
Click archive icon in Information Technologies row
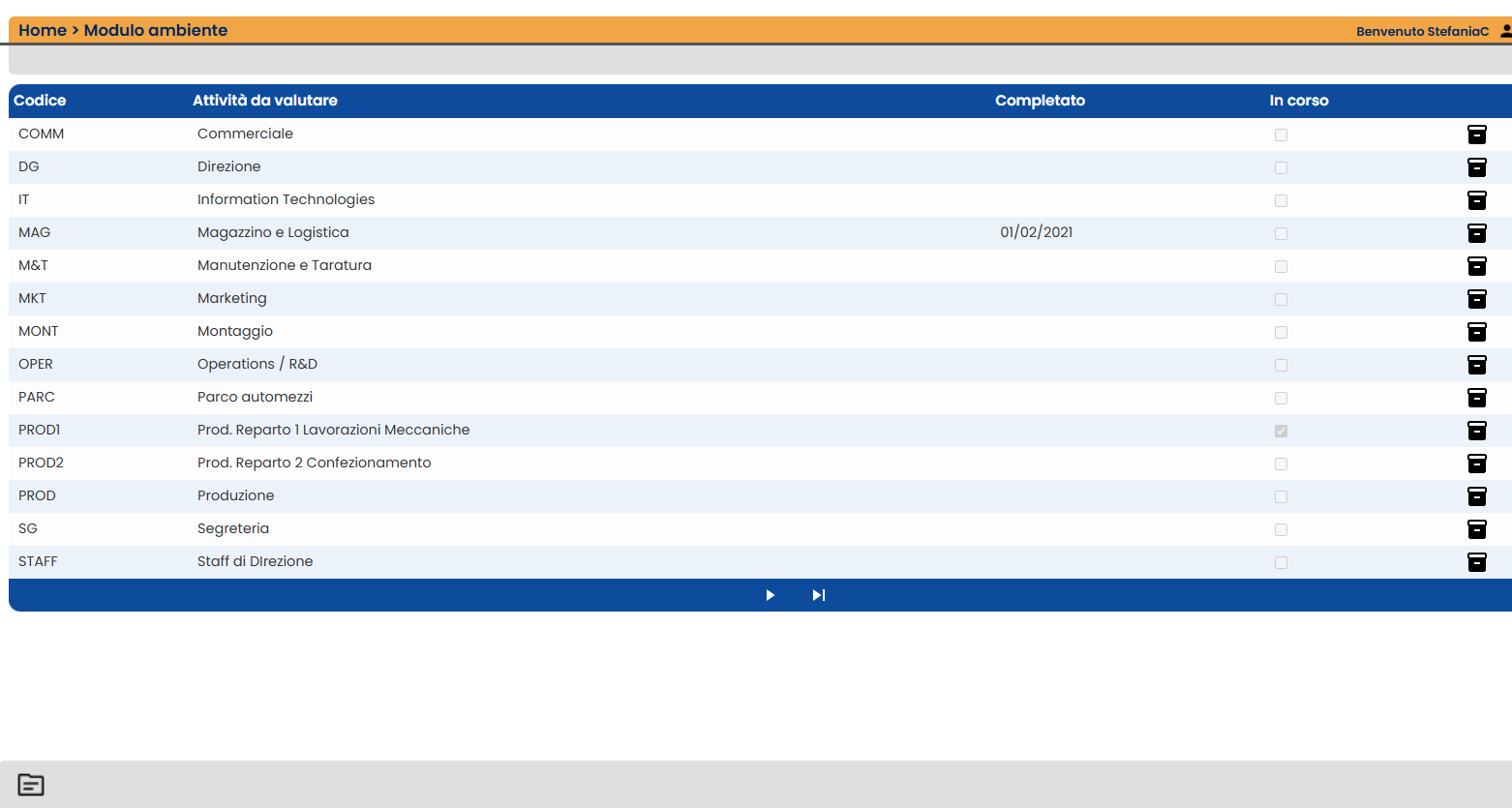[1476, 200]
